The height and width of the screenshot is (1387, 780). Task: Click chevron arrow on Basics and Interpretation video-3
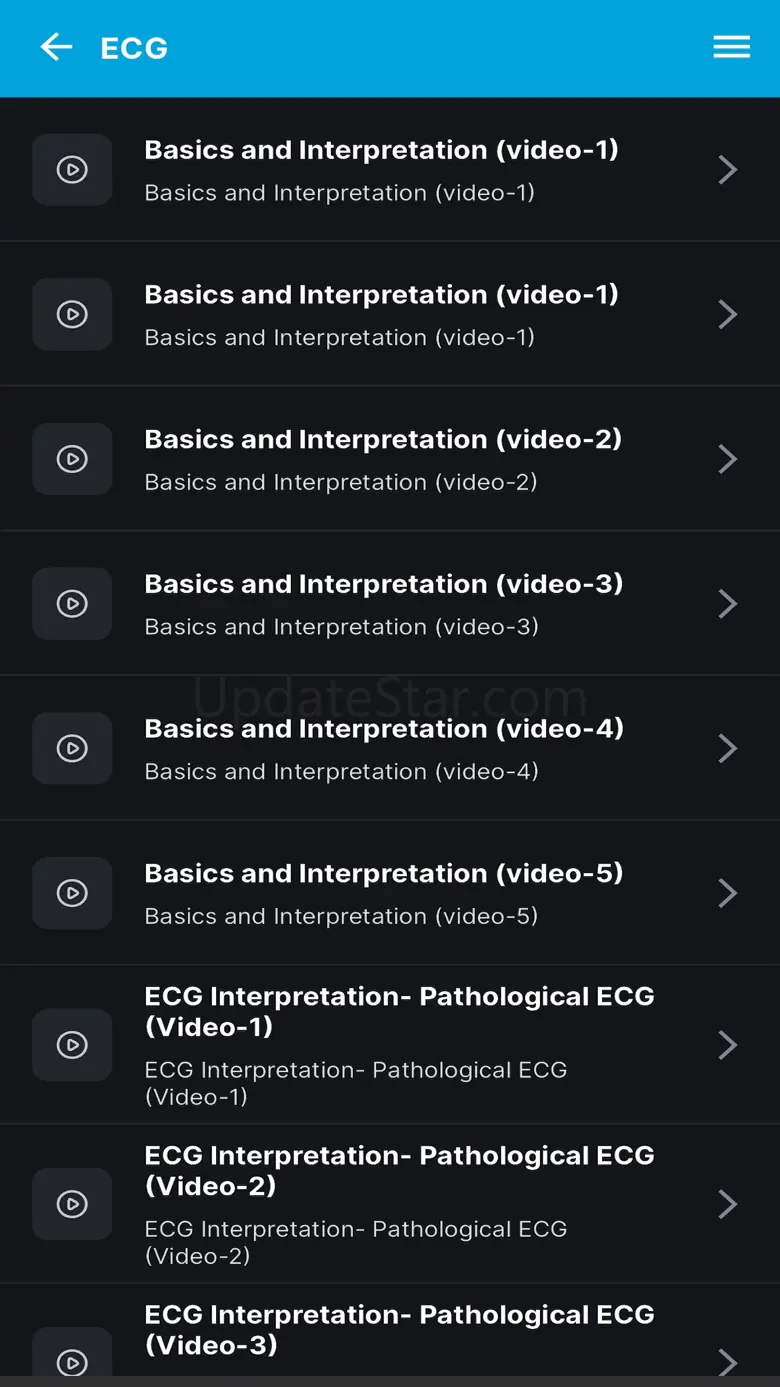(x=727, y=604)
